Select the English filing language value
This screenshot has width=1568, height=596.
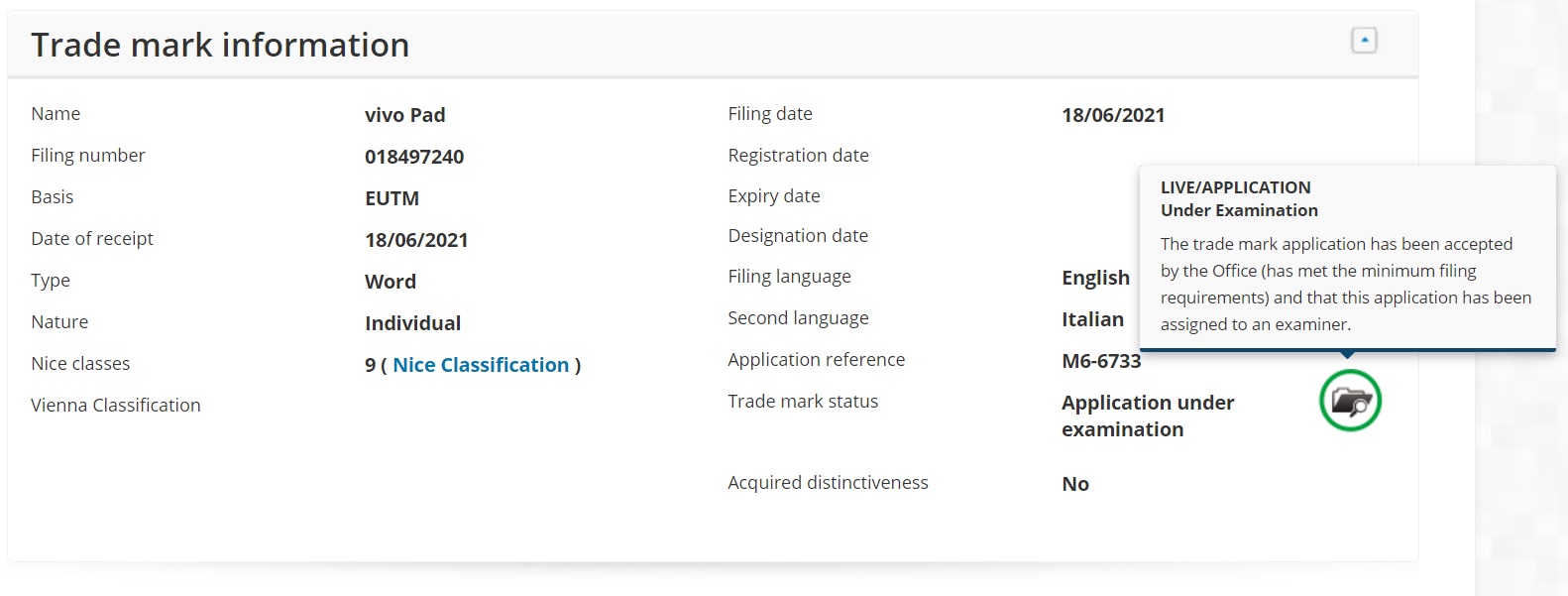pos(1095,278)
